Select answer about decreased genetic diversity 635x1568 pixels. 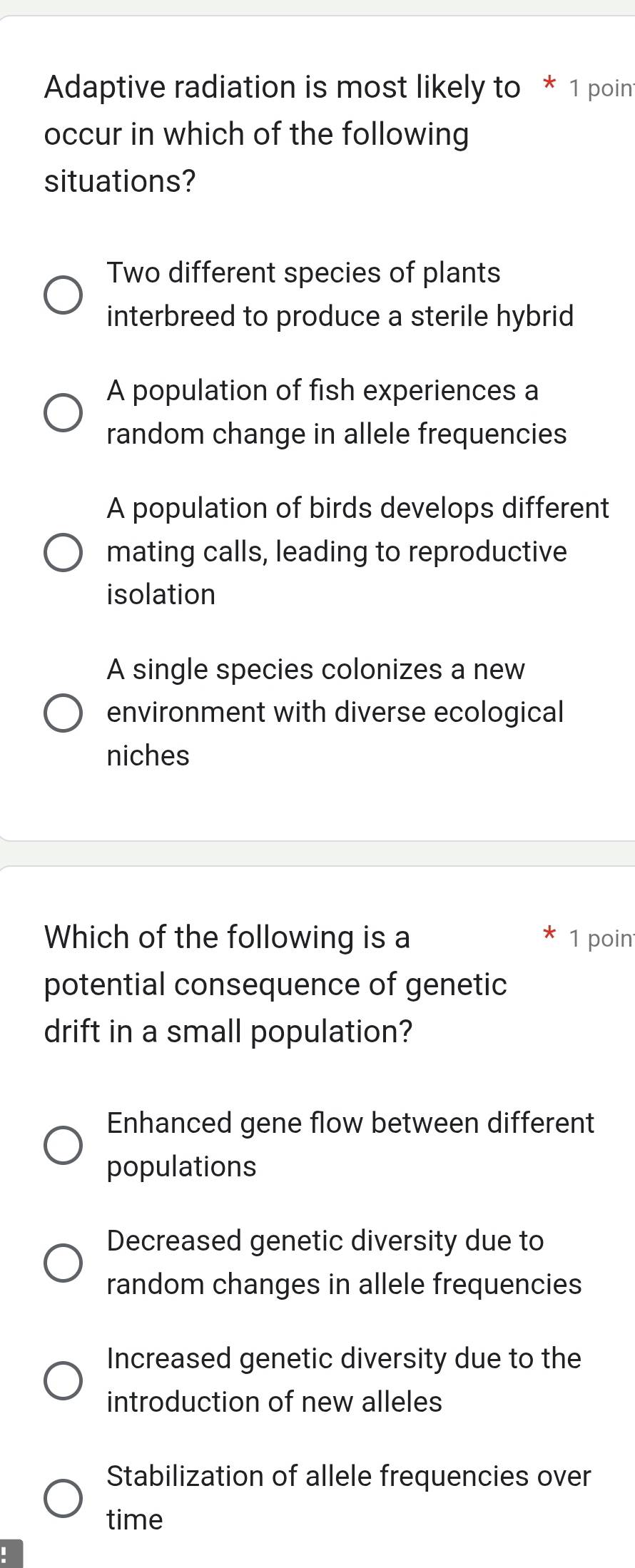pyautogui.click(x=63, y=1263)
